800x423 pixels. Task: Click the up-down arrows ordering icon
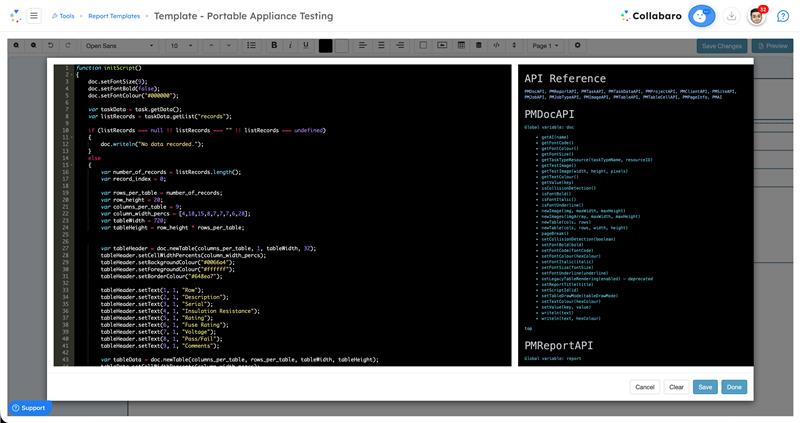(514, 45)
